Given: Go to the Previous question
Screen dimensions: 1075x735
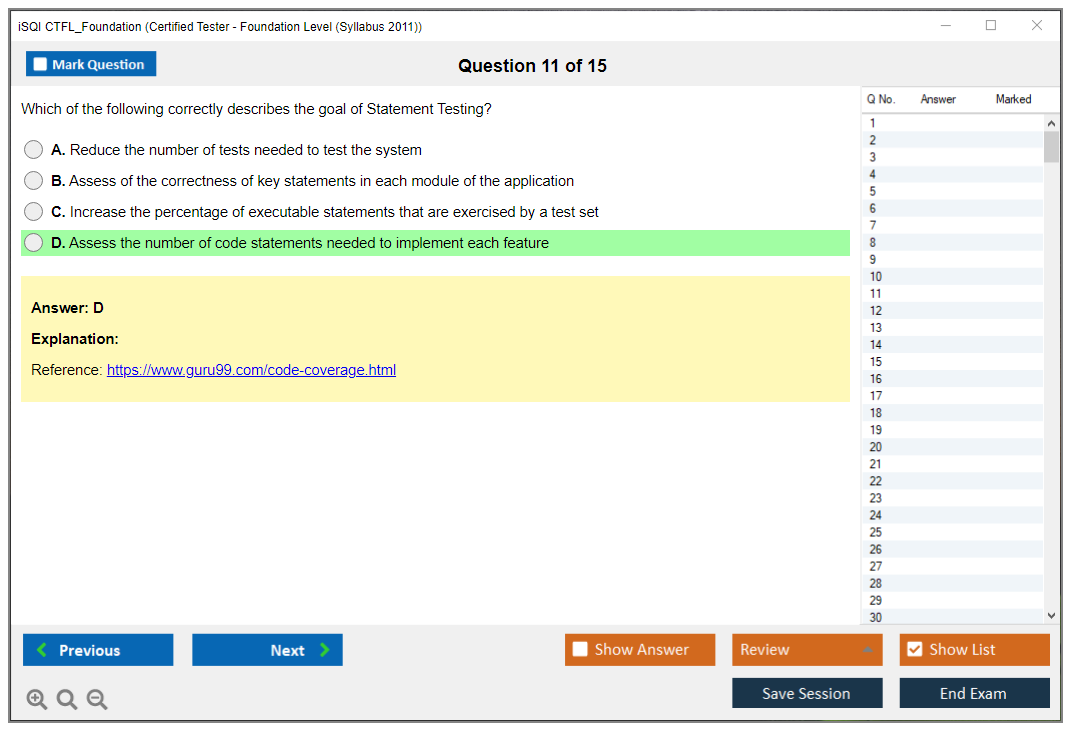Looking at the screenshot, I should pos(98,650).
